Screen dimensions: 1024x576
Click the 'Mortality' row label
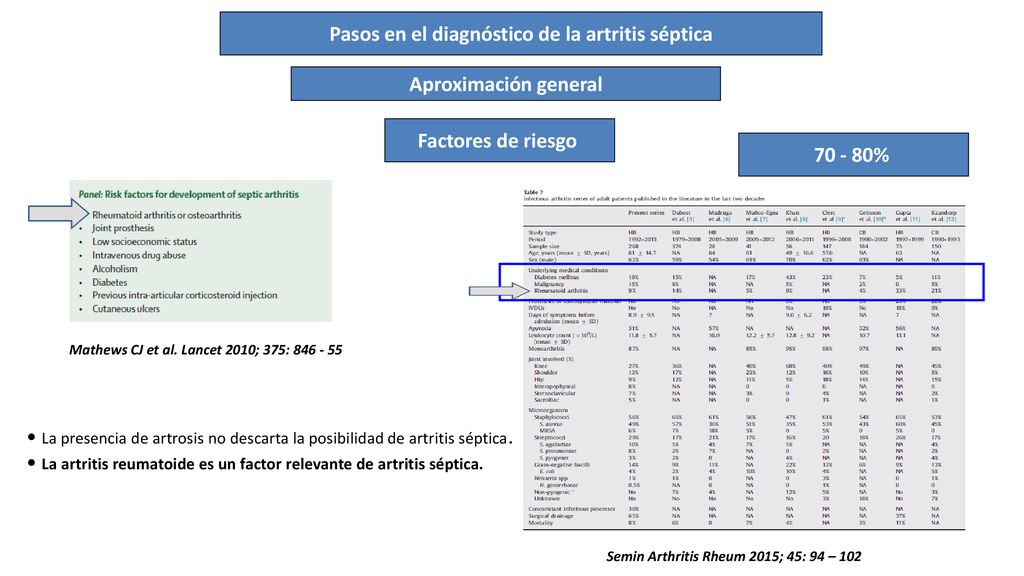pos(540,522)
